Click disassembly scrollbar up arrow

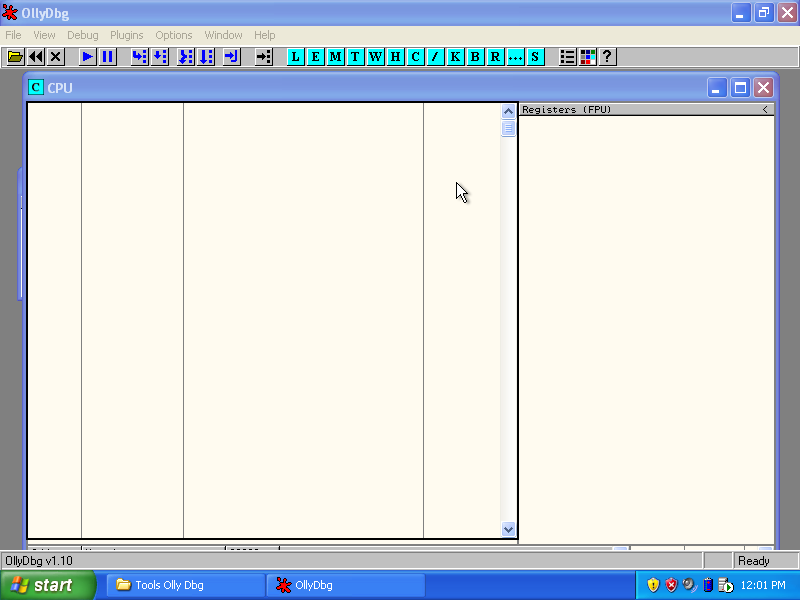pyautogui.click(x=508, y=111)
